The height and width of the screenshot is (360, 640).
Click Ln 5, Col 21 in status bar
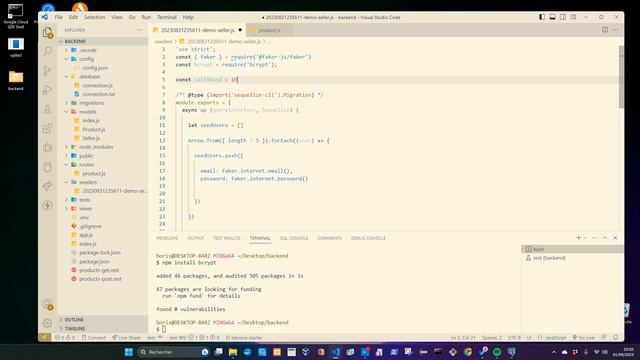463,338
